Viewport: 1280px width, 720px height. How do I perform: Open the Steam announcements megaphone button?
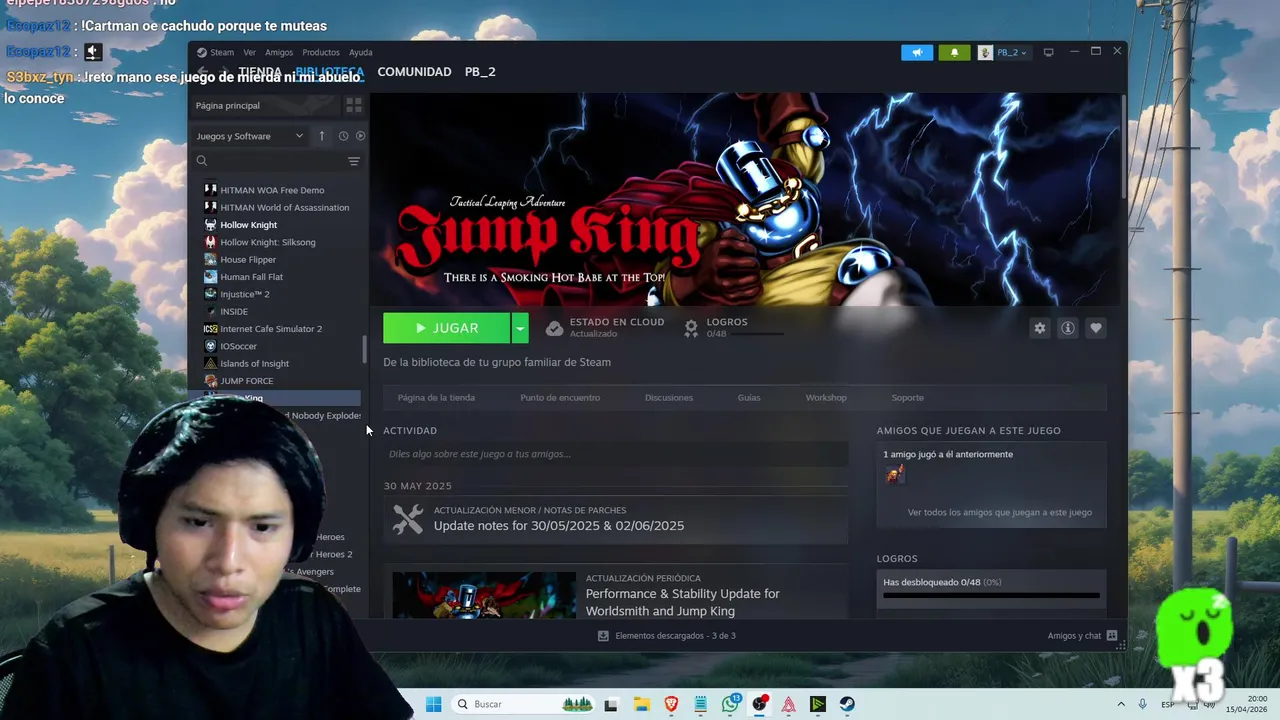click(x=917, y=52)
